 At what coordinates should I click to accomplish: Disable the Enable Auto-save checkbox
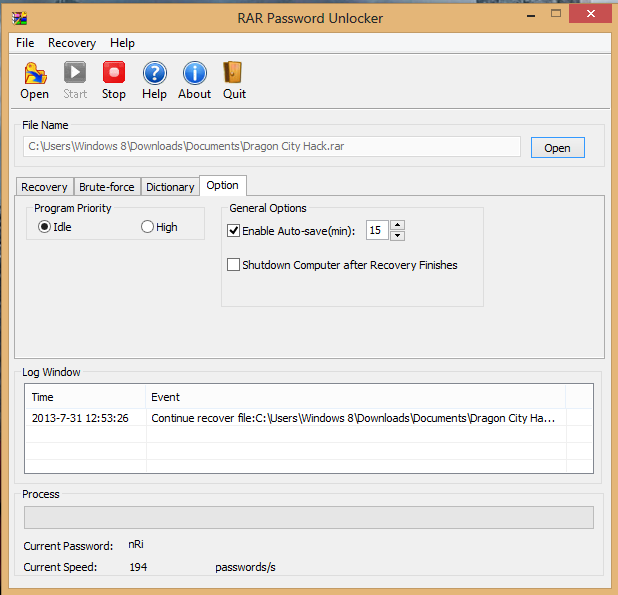click(233, 231)
